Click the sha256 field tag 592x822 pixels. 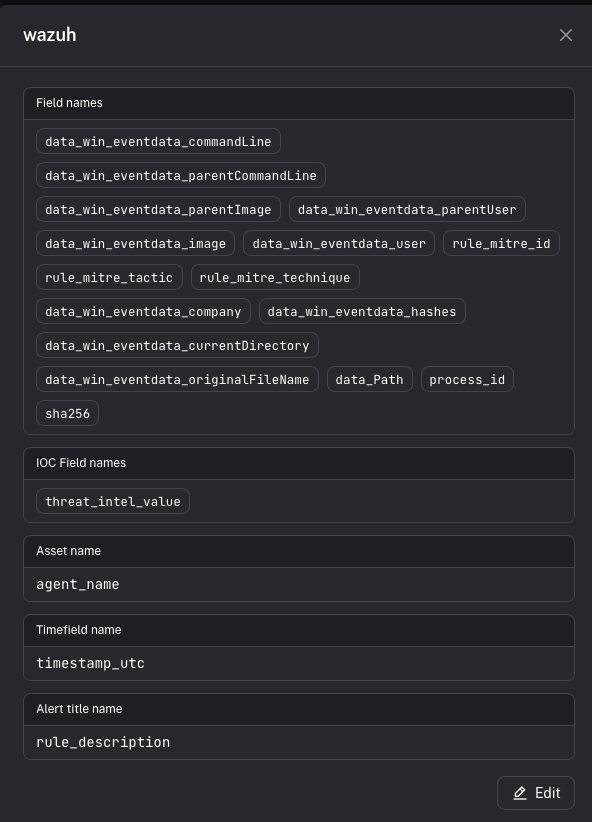[x=67, y=413]
